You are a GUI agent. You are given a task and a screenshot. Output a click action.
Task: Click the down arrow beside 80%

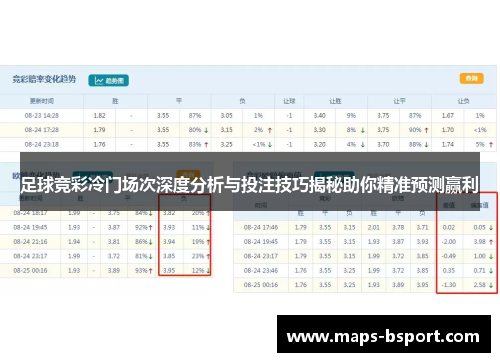pos(206,130)
